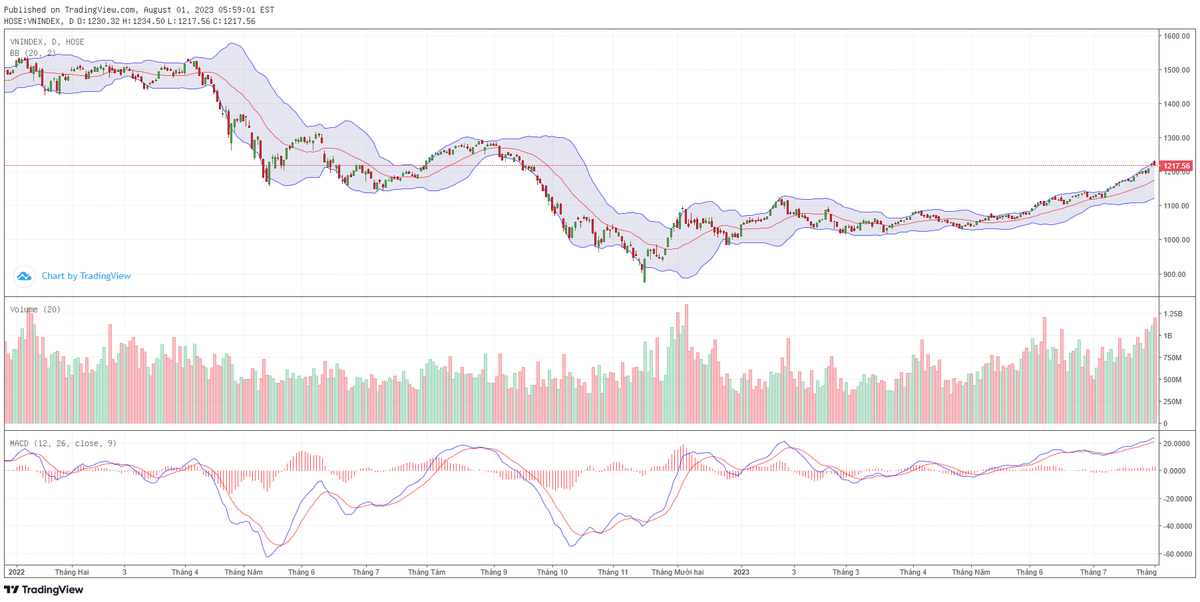The height and width of the screenshot is (602, 1200).
Task: Click 'Tháng Tám' on the time axis
Action: (x=427, y=572)
